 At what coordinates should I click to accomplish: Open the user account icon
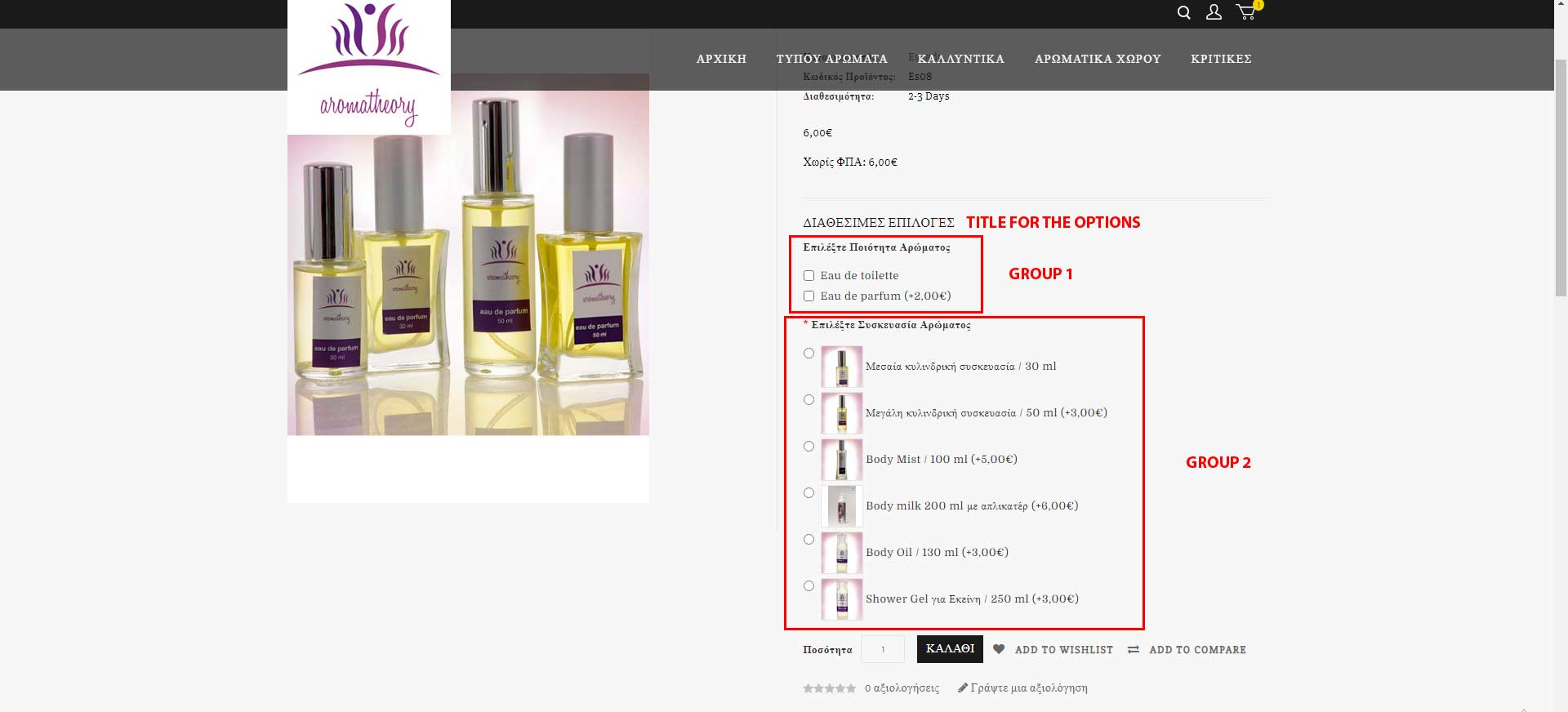1214,12
